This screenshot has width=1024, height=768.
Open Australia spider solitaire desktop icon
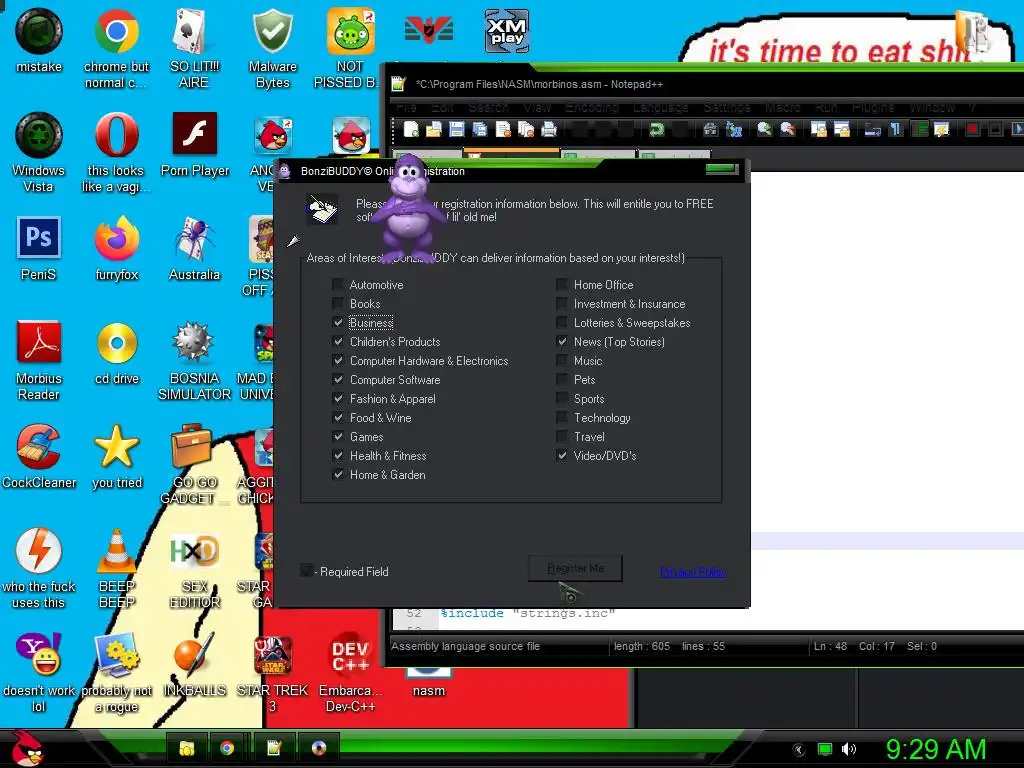(195, 248)
